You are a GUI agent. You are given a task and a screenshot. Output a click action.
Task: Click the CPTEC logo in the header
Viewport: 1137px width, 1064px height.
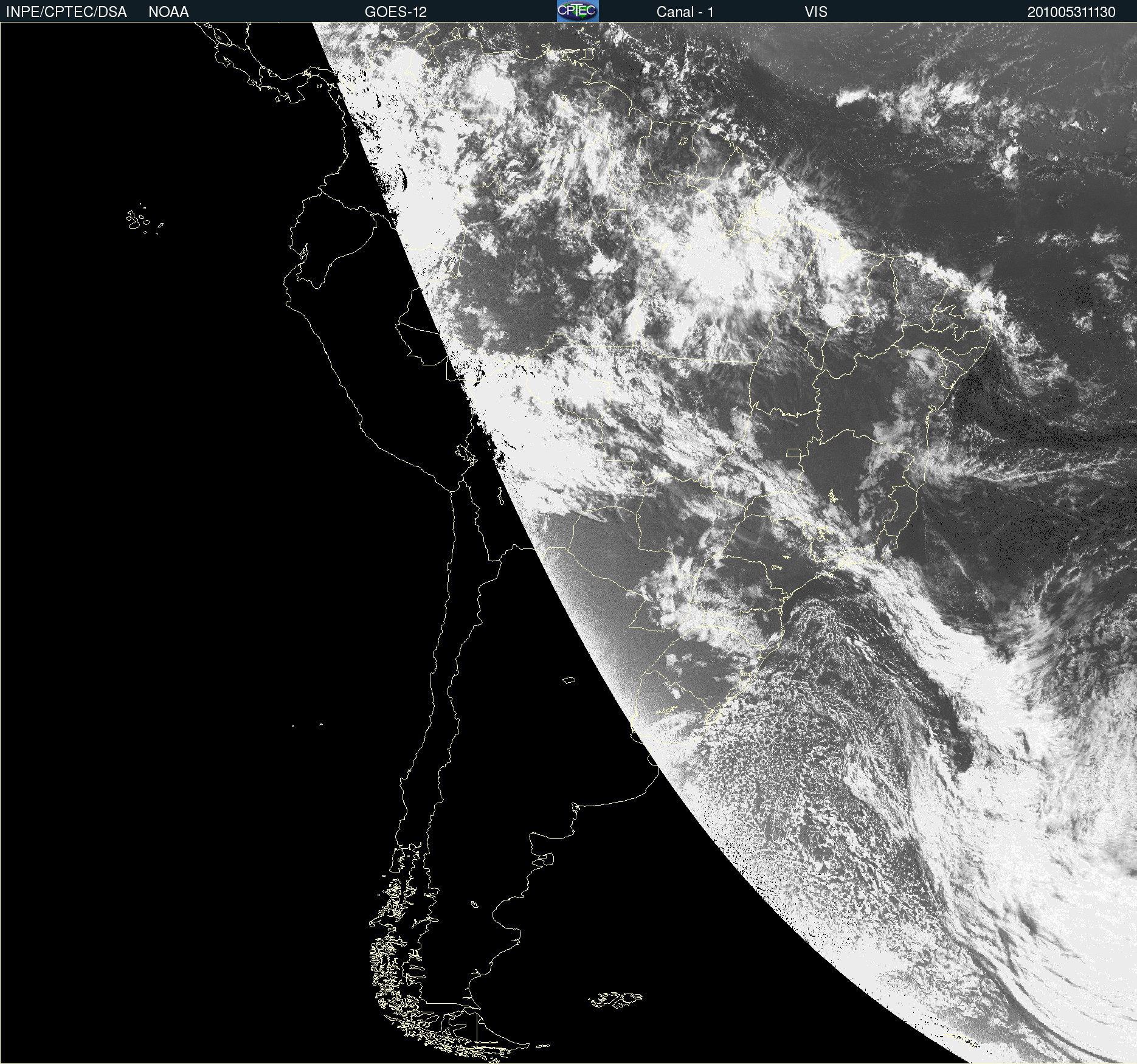[578, 11]
